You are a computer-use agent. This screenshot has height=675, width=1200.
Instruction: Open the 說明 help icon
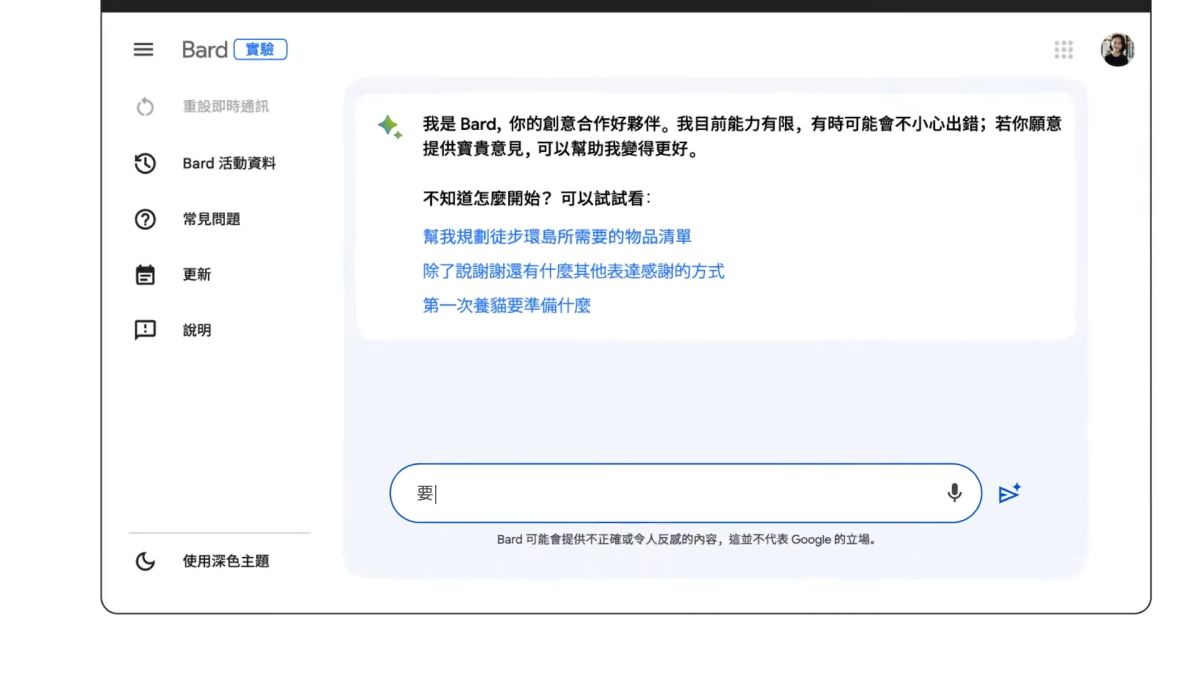144,330
